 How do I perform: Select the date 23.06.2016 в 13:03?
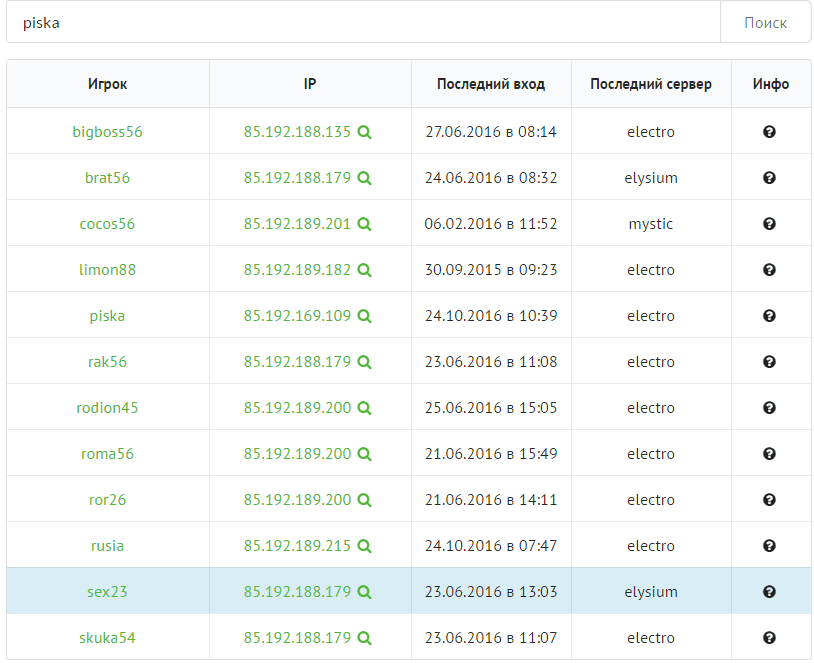click(x=491, y=591)
